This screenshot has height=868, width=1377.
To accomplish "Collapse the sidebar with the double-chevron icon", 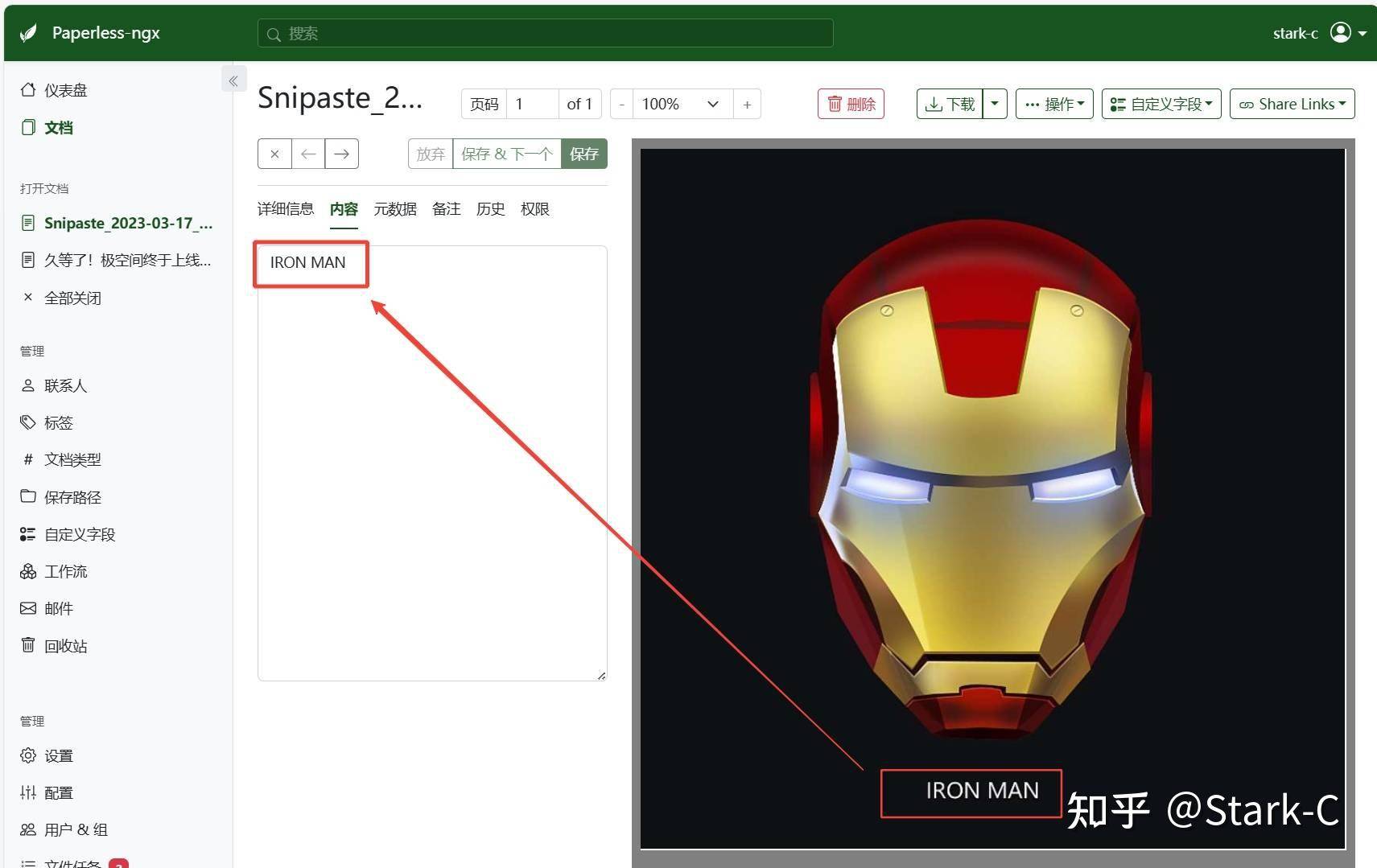I will pyautogui.click(x=233, y=80).
